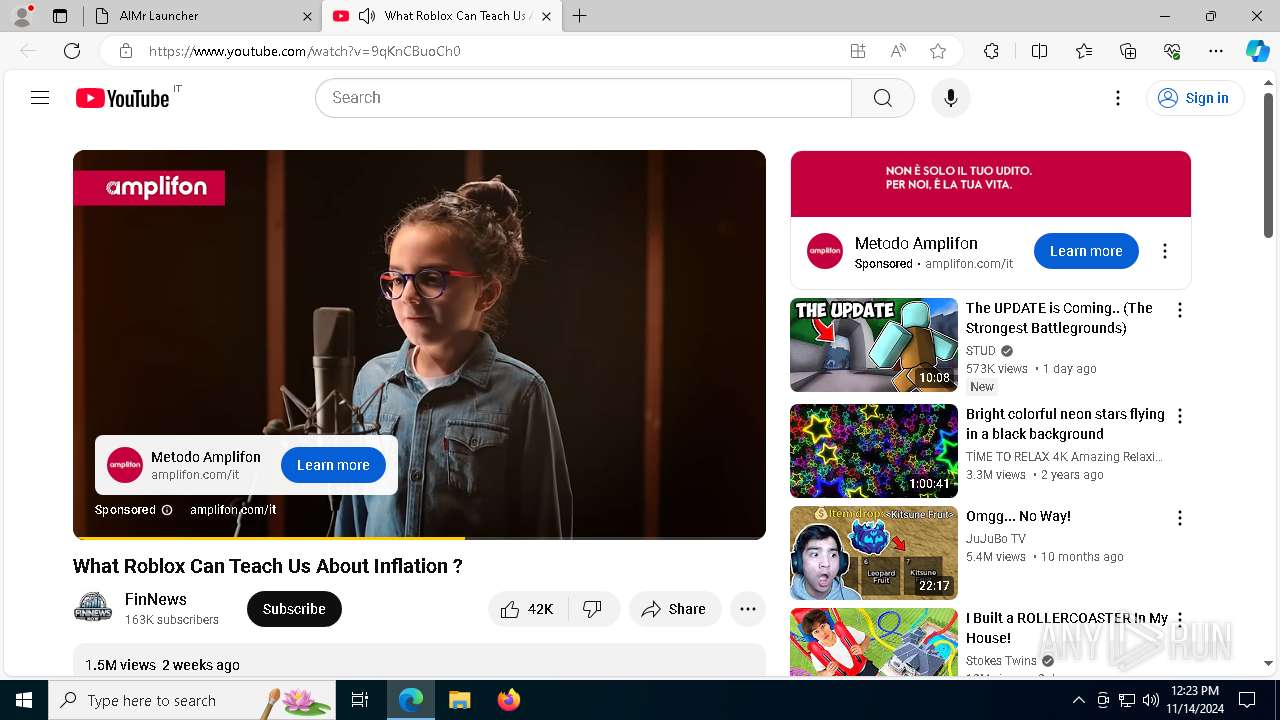Click the magnifier search button

point(882,98)
